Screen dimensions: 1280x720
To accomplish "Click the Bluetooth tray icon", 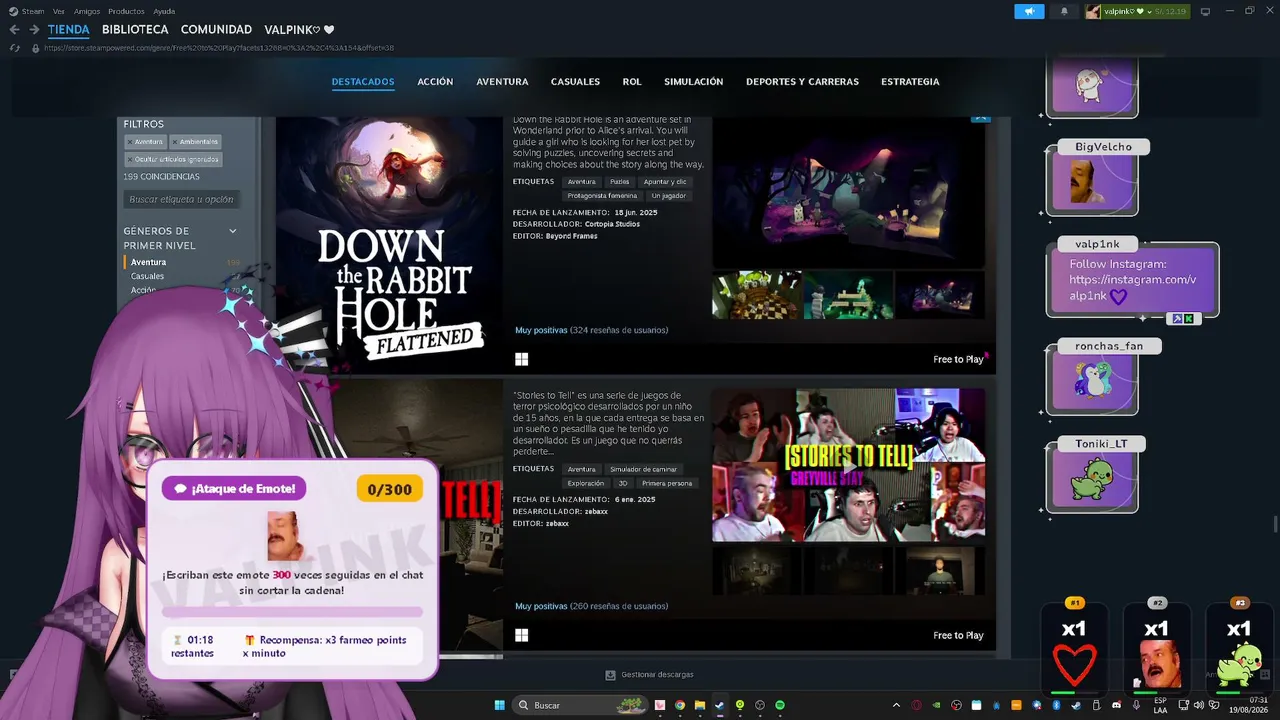I will (1056, 705).
